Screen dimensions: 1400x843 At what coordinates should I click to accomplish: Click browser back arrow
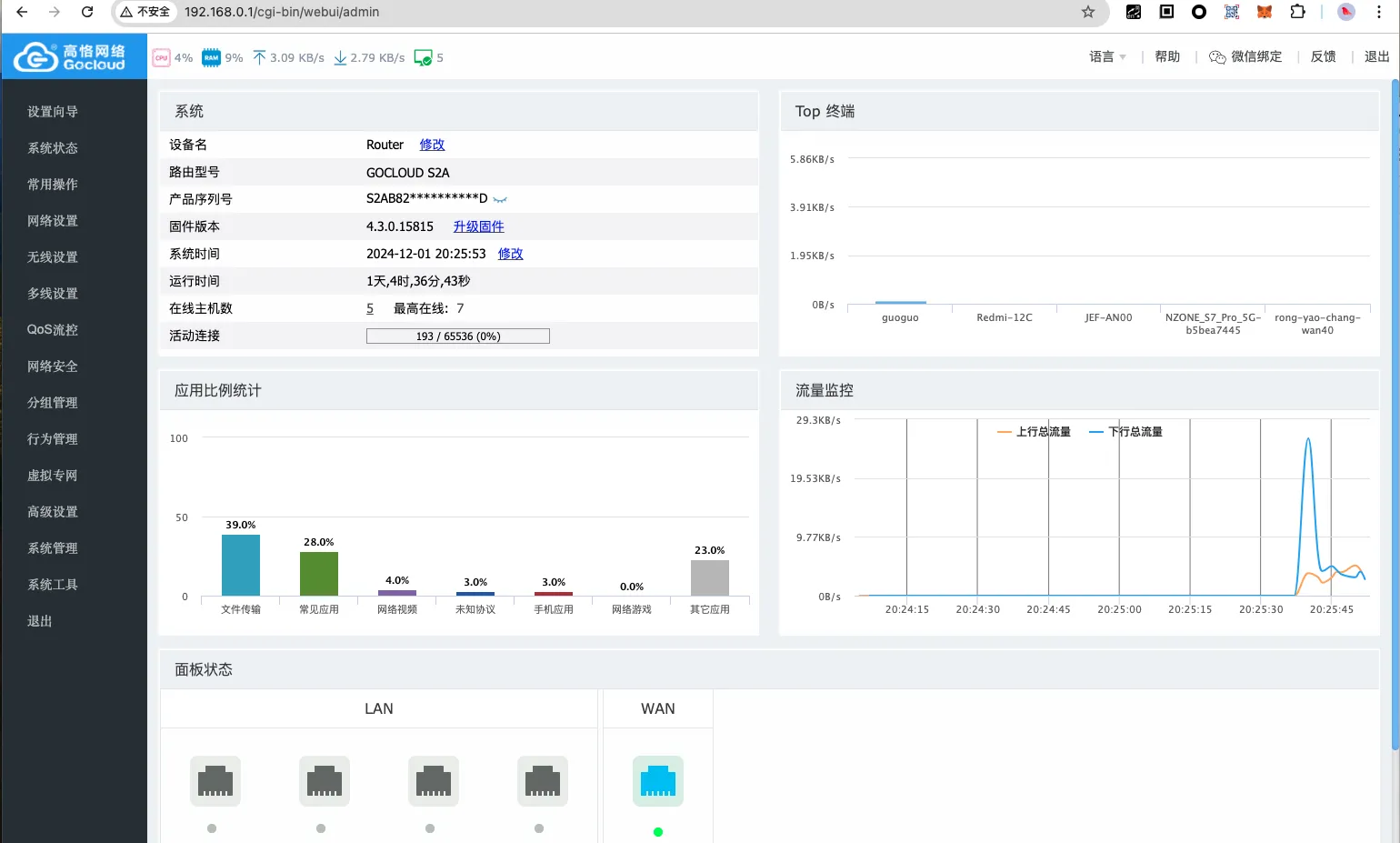click(x=22, y=12)
